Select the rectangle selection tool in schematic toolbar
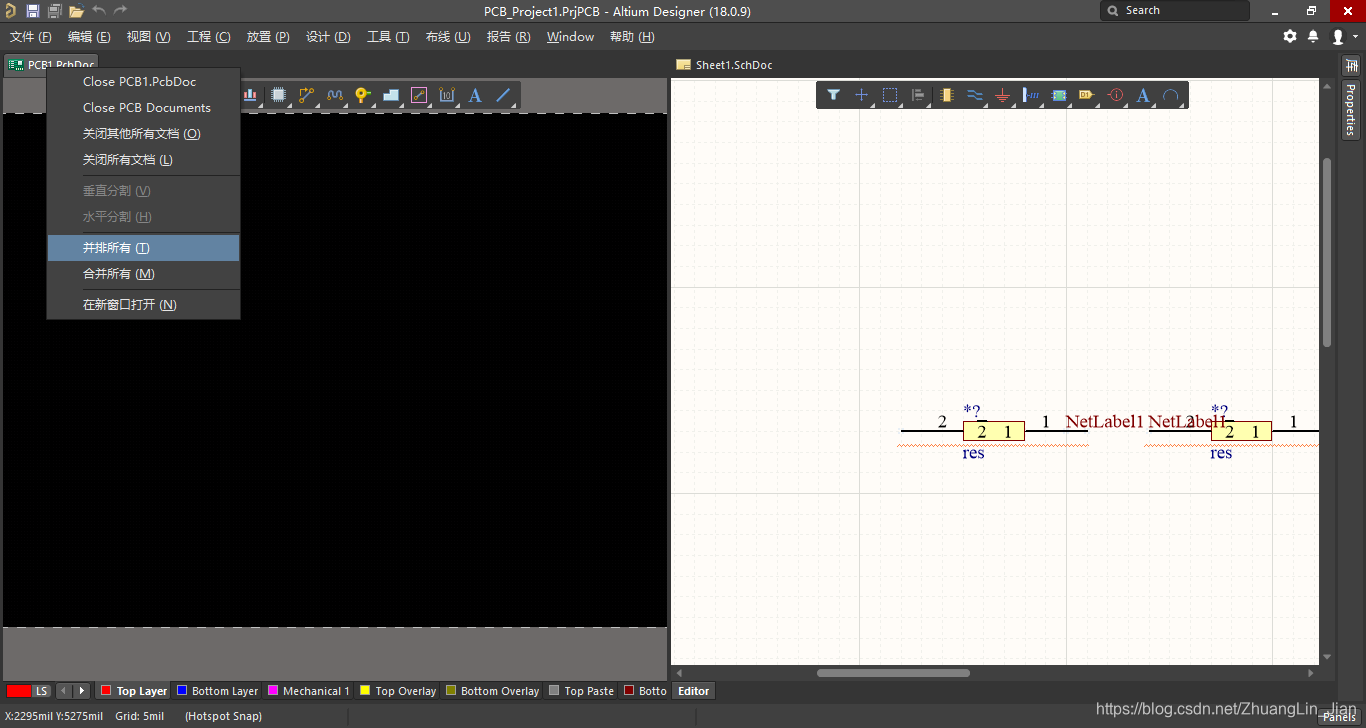 pos(889,95)
